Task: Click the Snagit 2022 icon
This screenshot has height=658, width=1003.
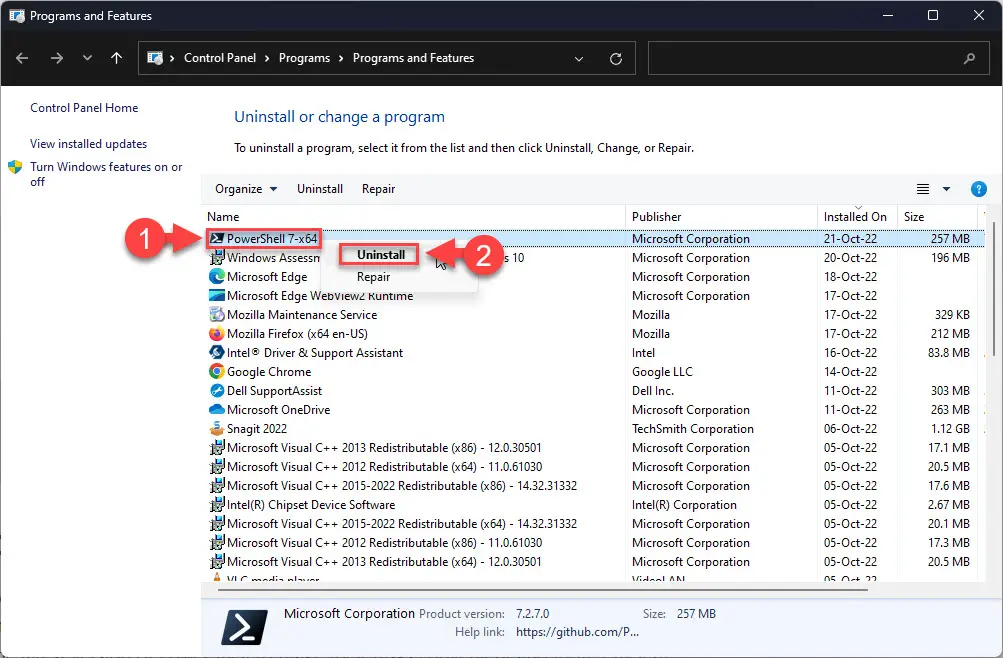Action: click(217, 428)
